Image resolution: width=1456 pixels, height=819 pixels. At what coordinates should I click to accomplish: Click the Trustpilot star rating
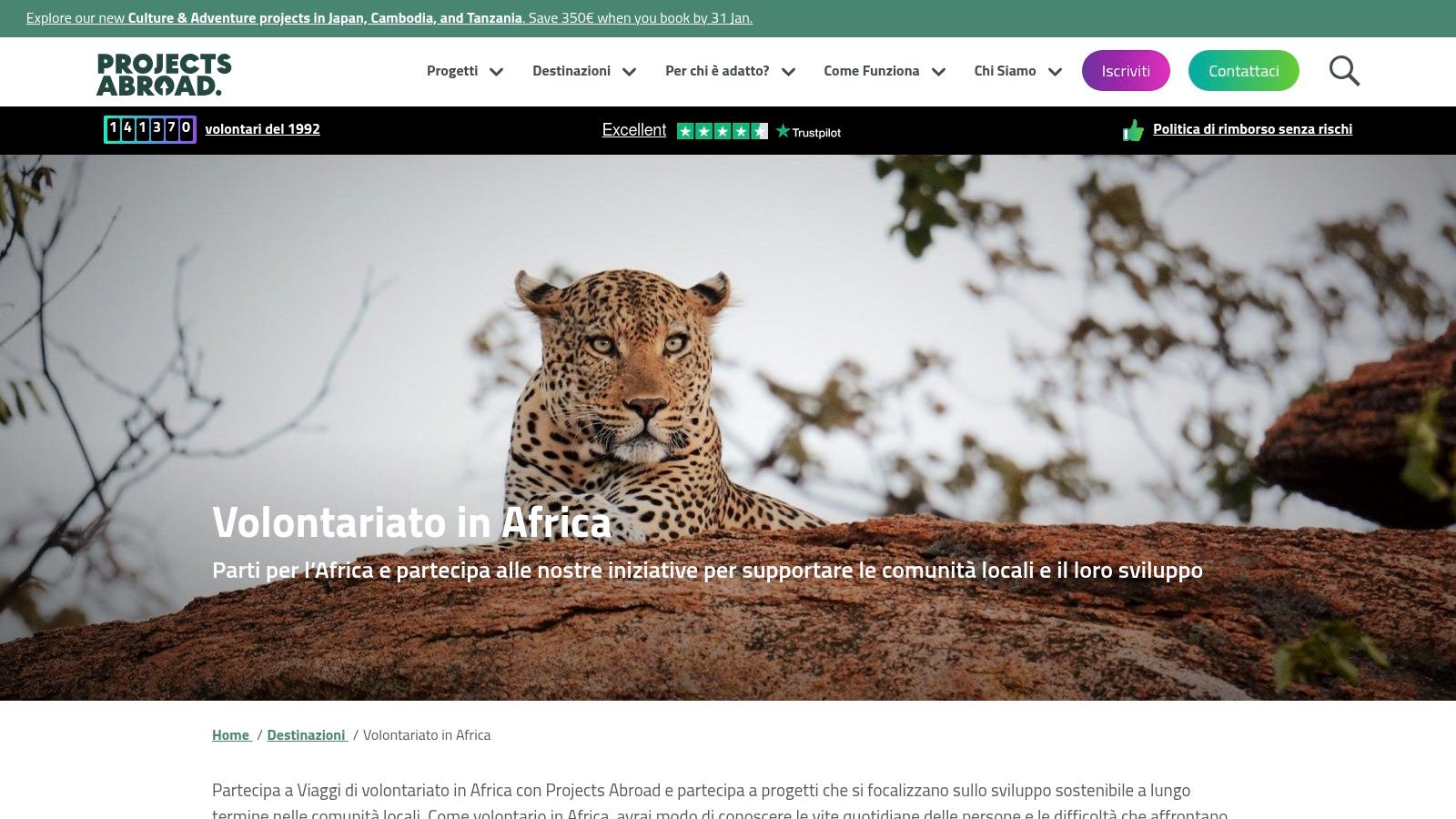tap(723, 131)
